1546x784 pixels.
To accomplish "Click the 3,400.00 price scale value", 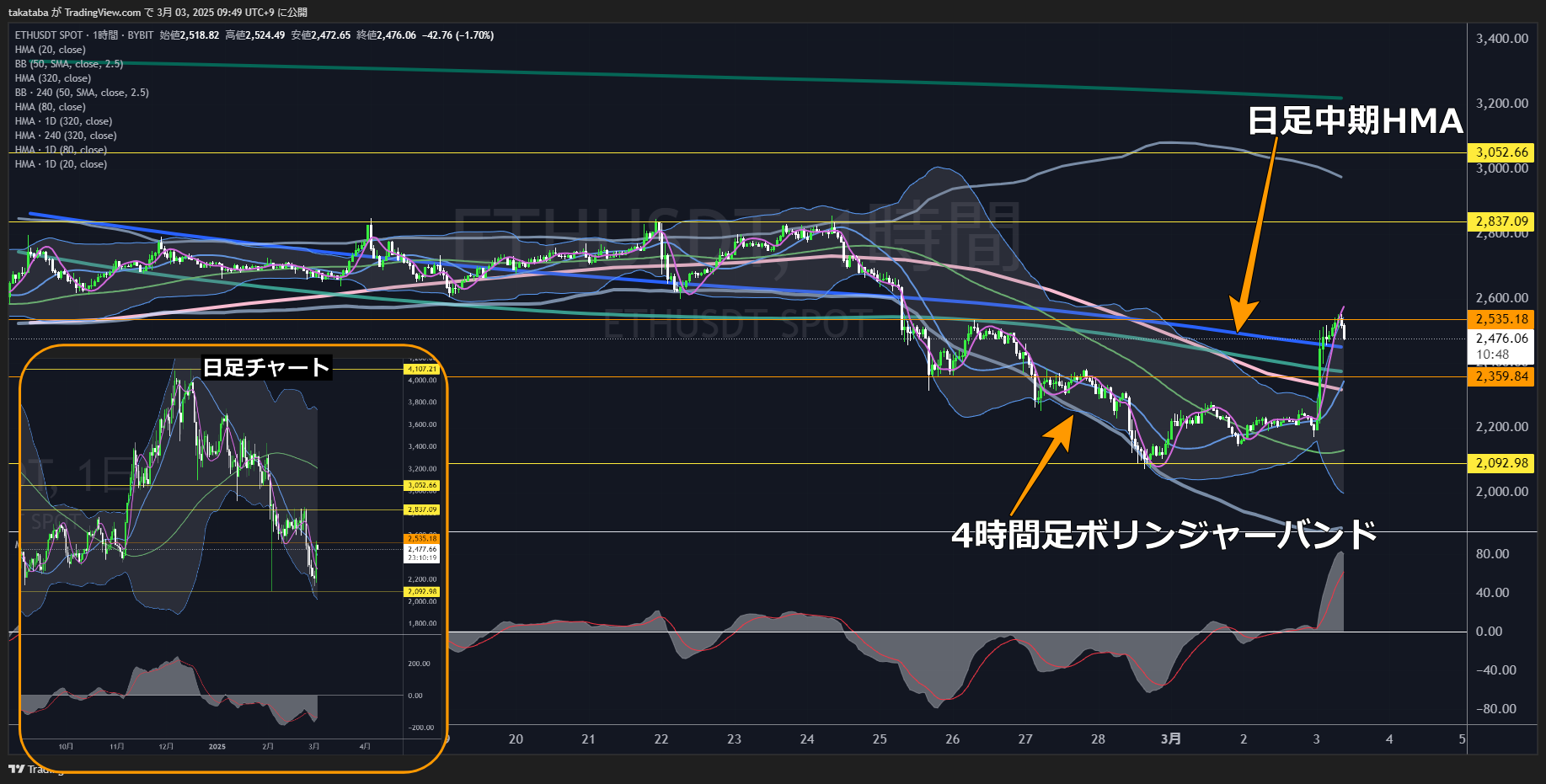I will pyautogui.click(x=1501, y=39).
